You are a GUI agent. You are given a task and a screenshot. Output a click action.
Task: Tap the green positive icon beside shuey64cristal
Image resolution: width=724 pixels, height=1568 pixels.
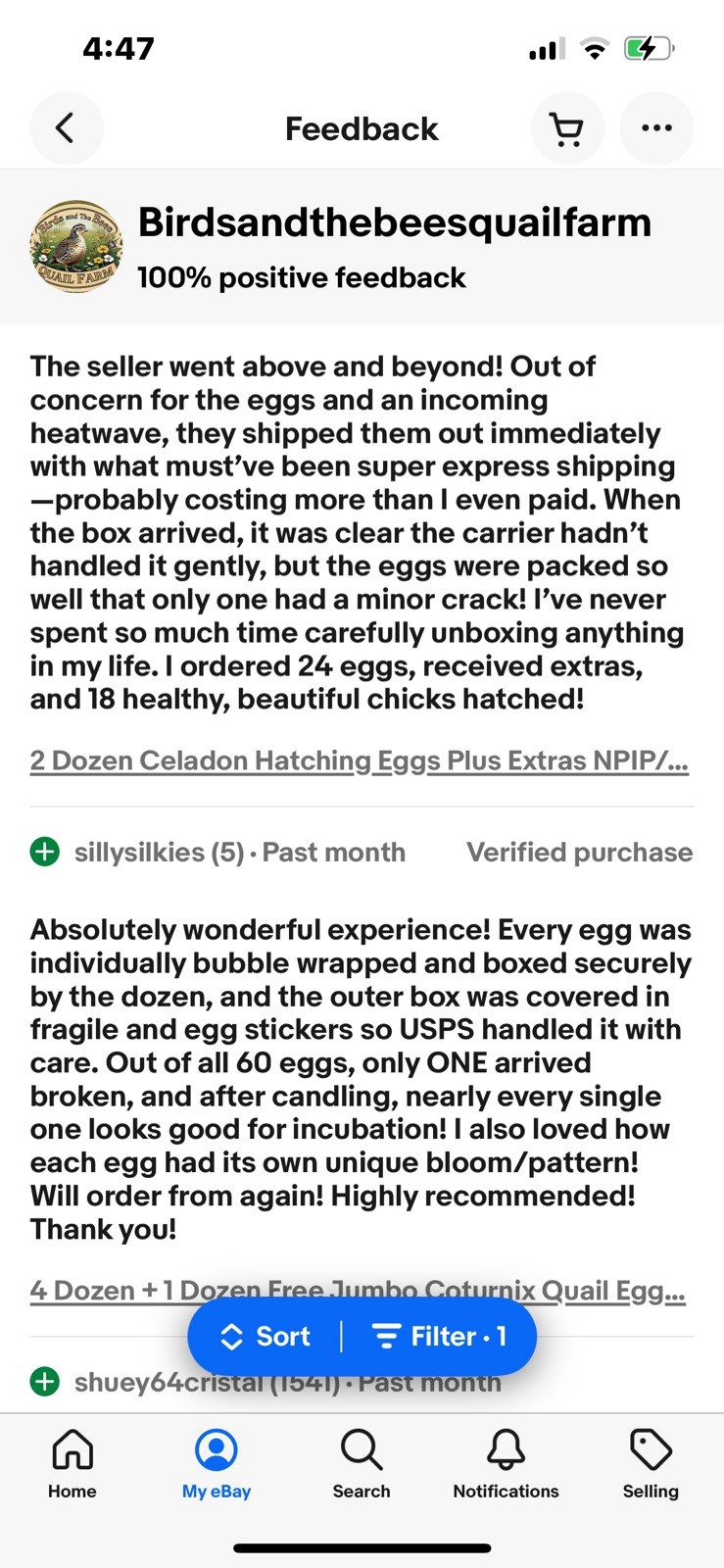tap(45, 1382)
